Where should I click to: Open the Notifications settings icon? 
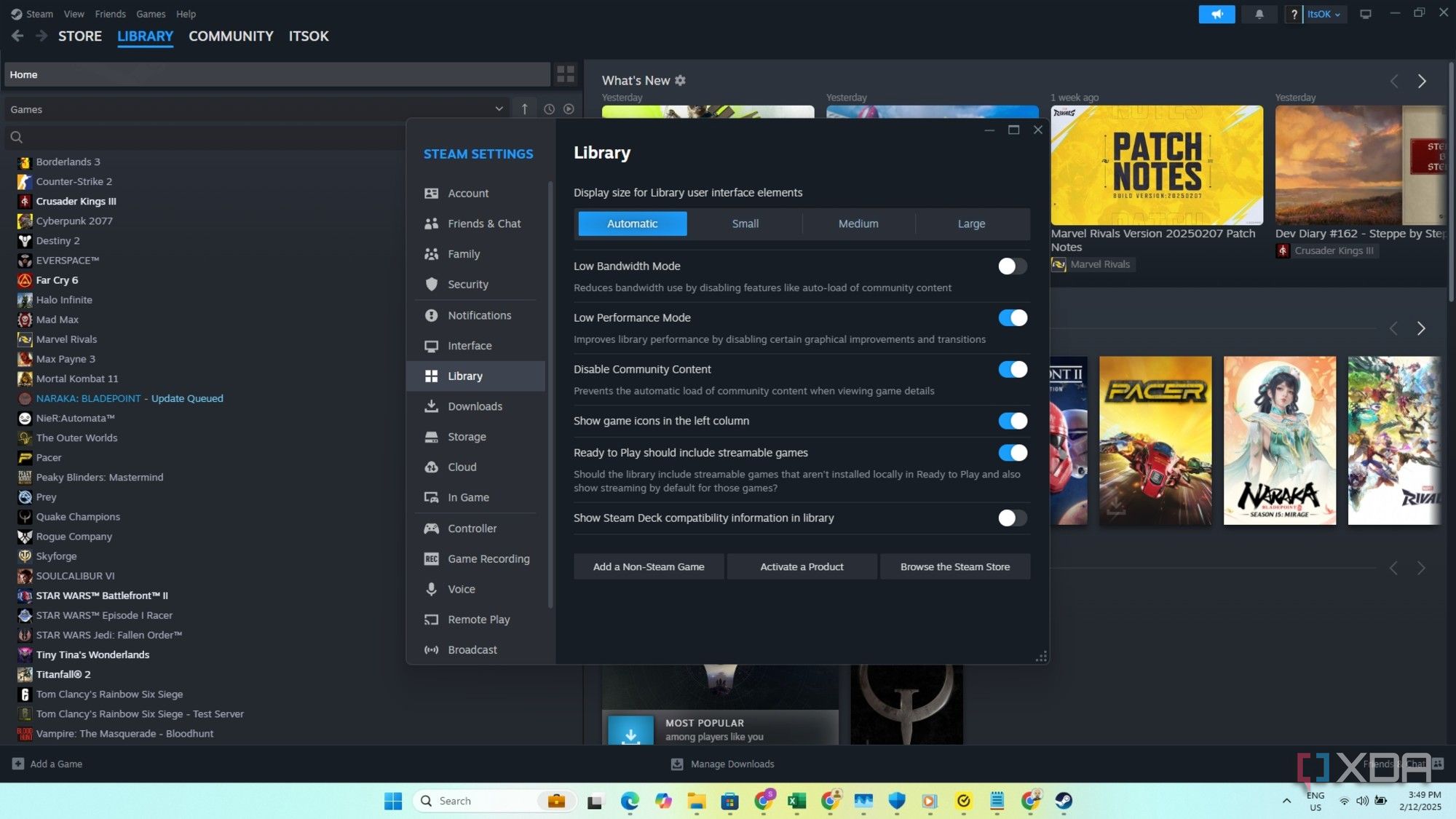click(431, 315)
